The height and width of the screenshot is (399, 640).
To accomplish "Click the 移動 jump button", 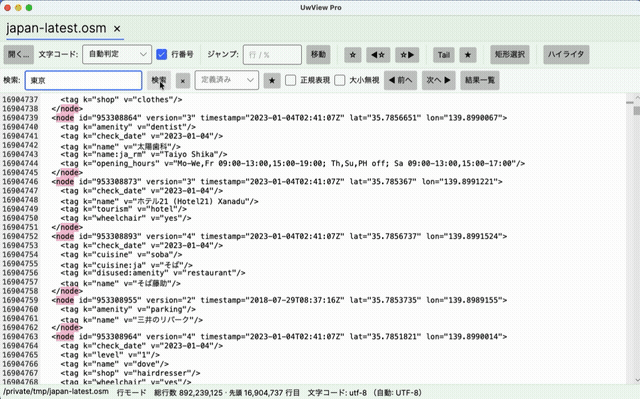I will 318,55.
